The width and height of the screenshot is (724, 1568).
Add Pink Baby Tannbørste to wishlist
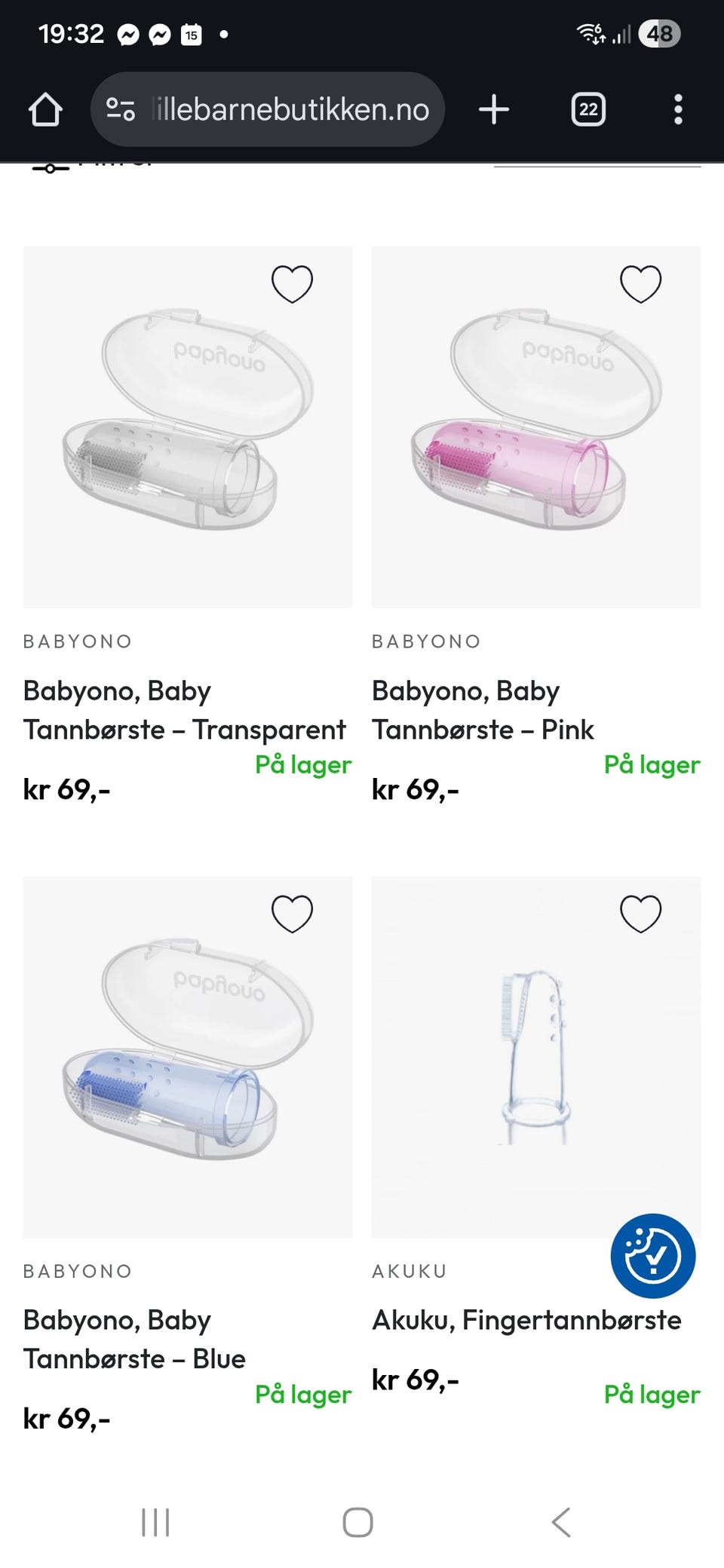(x=640, y=284)
